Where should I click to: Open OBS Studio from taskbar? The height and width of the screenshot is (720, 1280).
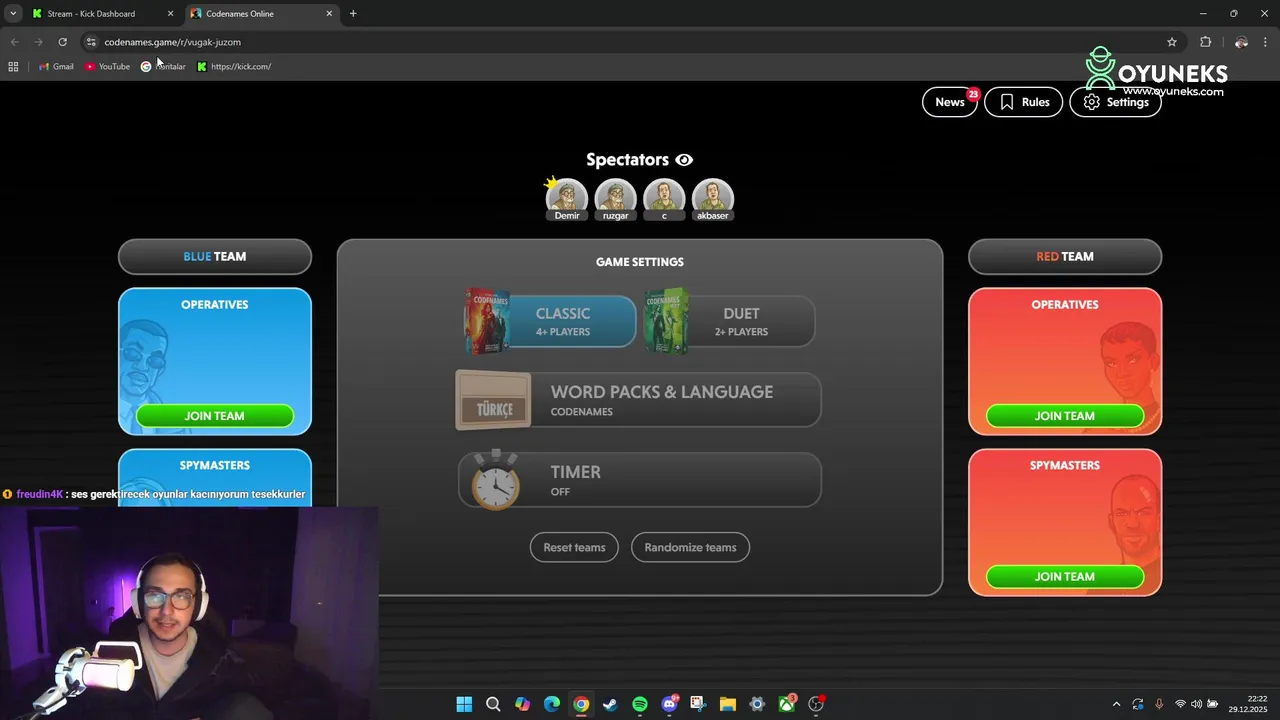pos(817,704)
